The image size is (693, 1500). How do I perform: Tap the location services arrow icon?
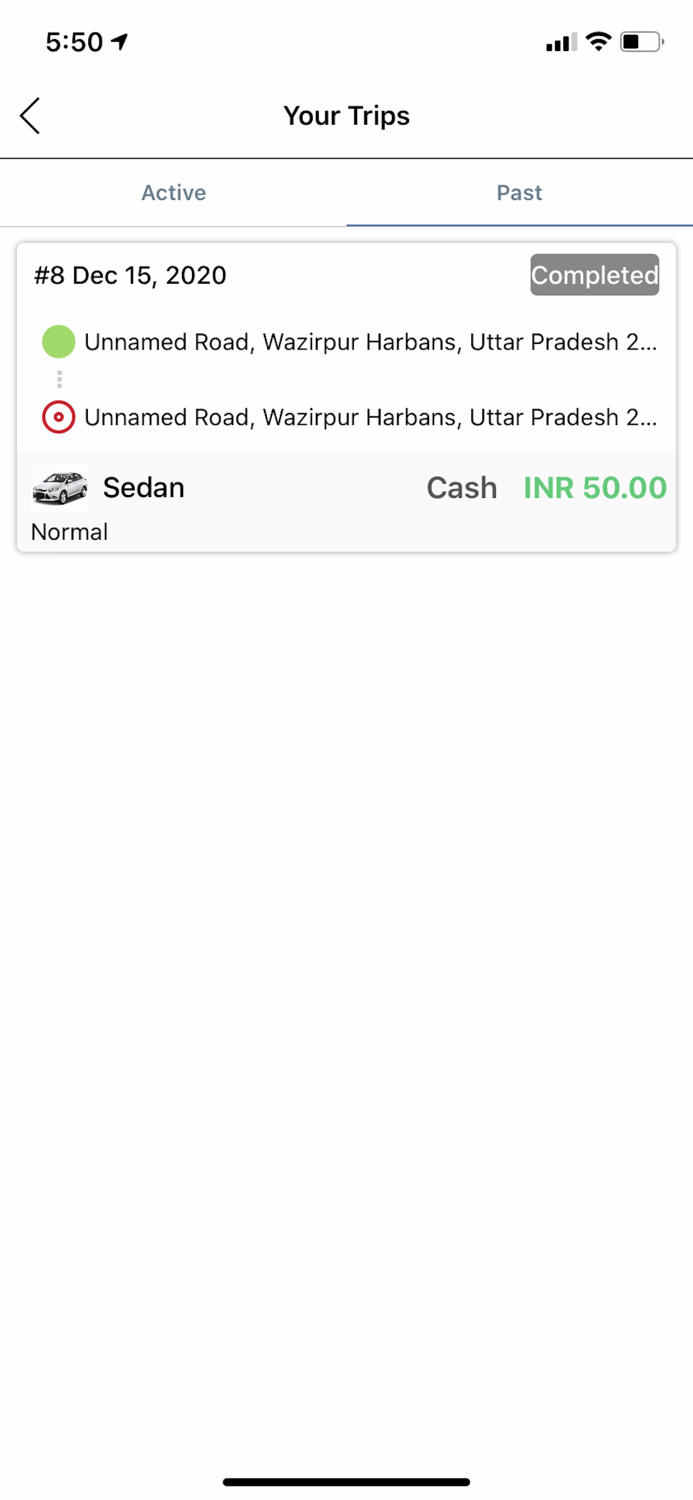pyautogui.click(x=120, y=42)
